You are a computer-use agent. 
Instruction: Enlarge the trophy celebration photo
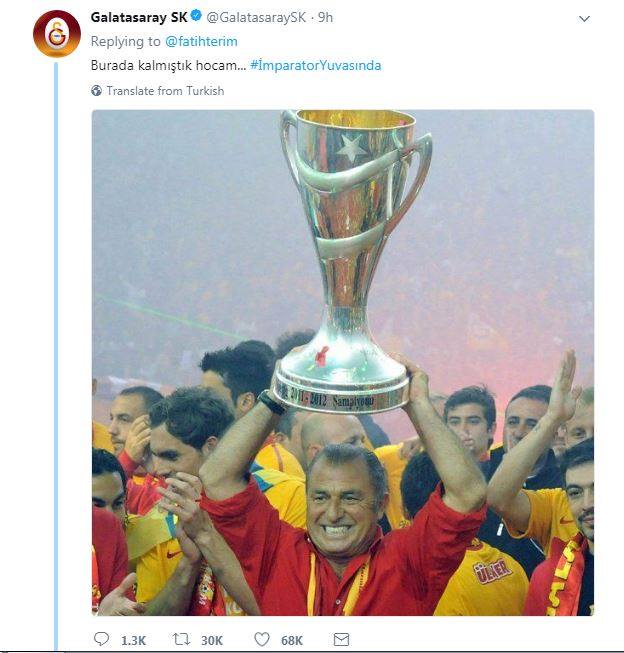[343, 362]
